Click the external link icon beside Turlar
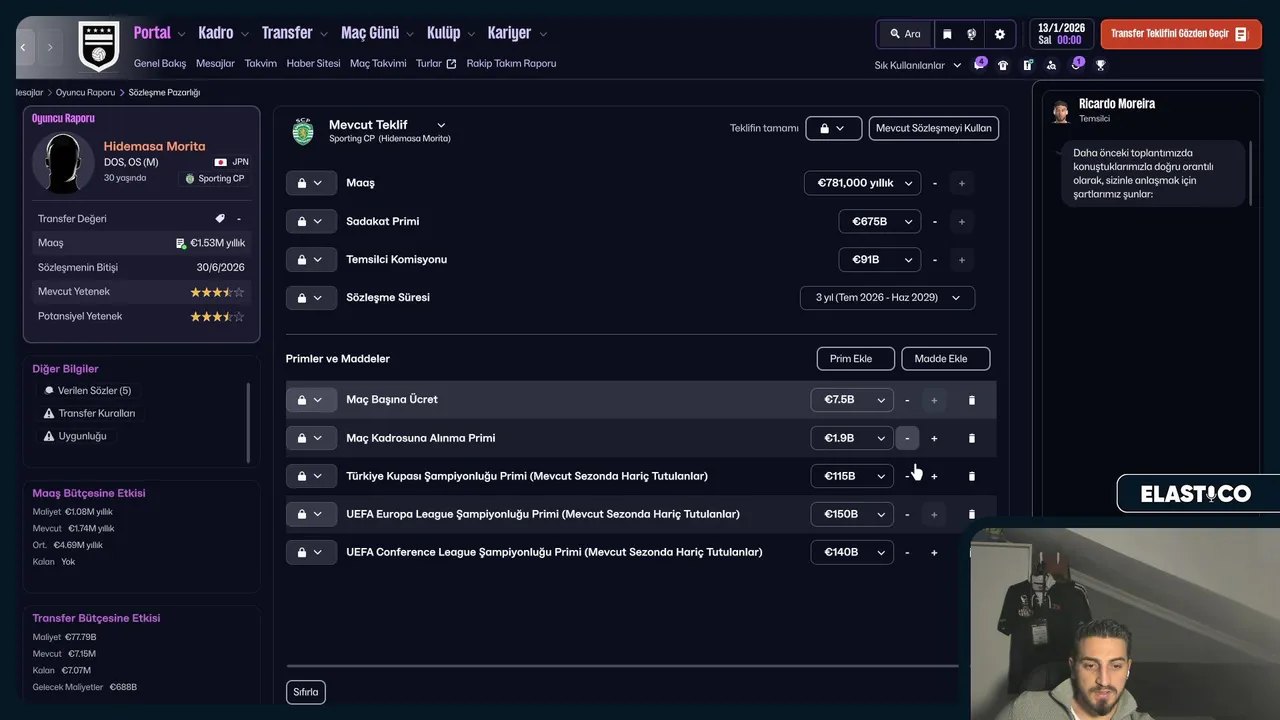This screenshot has height=720, width=1280. point(451,63)
